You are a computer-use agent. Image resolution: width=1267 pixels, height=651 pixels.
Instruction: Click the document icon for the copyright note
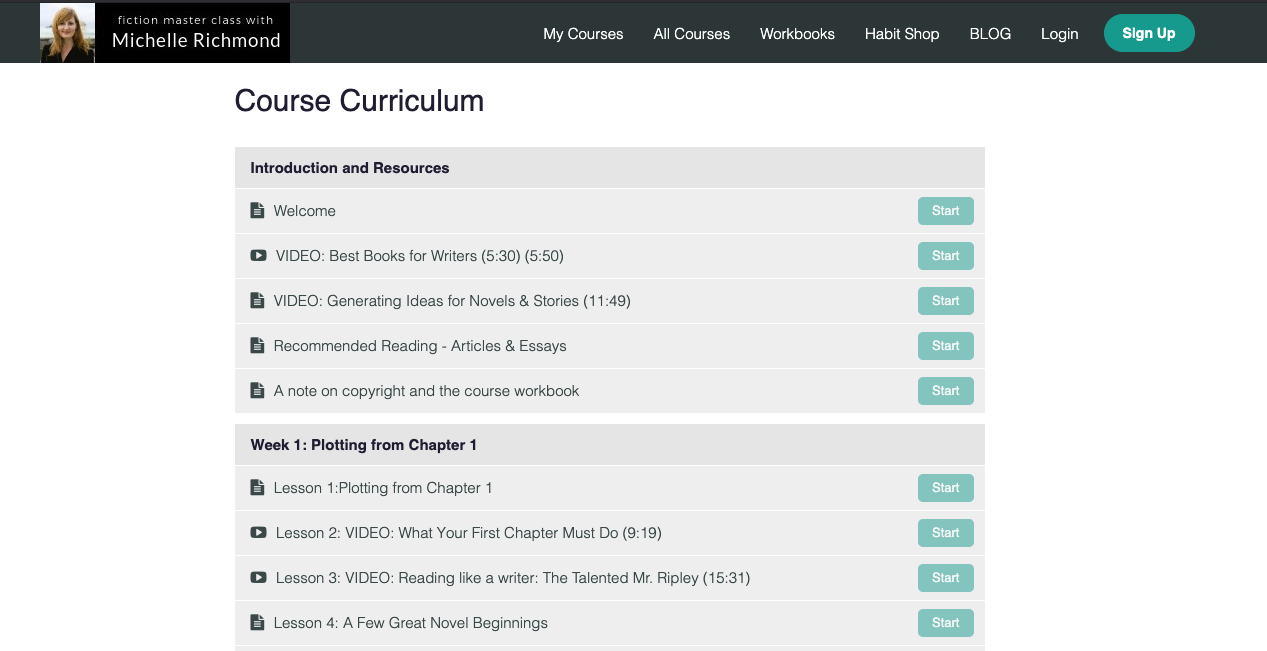click(257, 390)
